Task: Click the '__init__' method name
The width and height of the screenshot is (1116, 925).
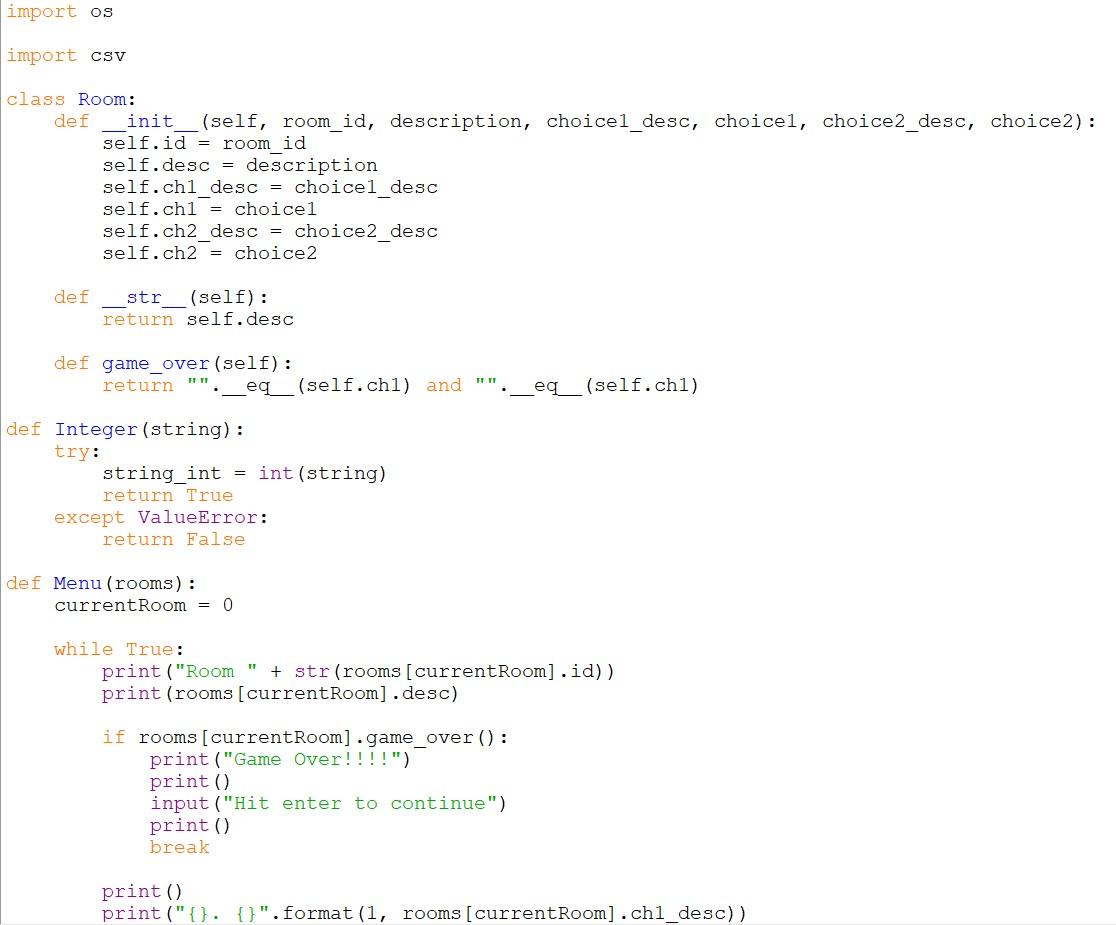Action: [x=150, y=122]
